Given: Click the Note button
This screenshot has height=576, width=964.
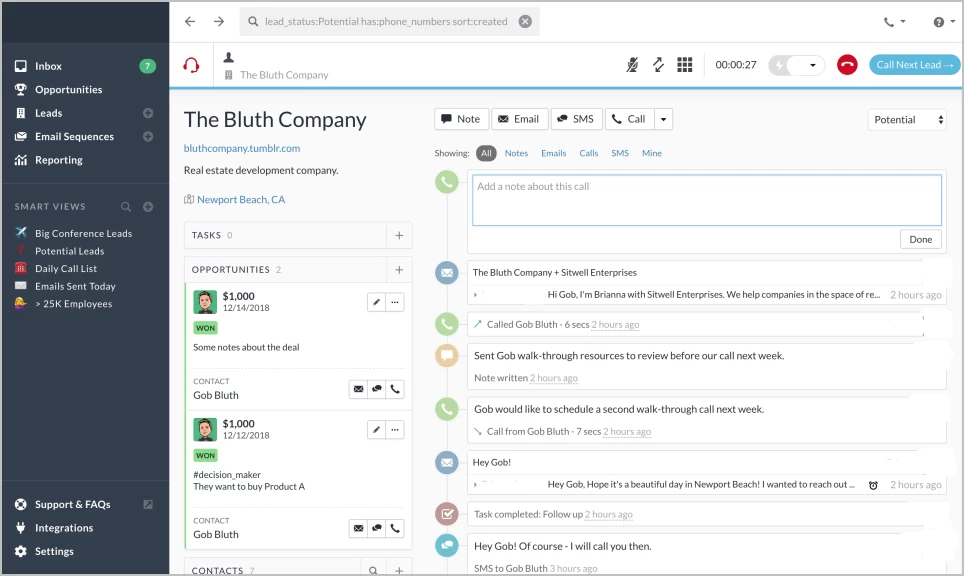Looking at the screenshot, I should [461, 119].
